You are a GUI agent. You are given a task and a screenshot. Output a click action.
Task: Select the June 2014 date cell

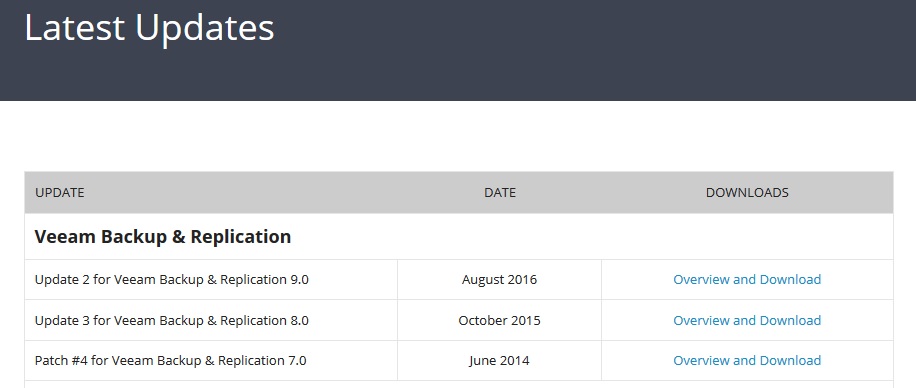499,361
